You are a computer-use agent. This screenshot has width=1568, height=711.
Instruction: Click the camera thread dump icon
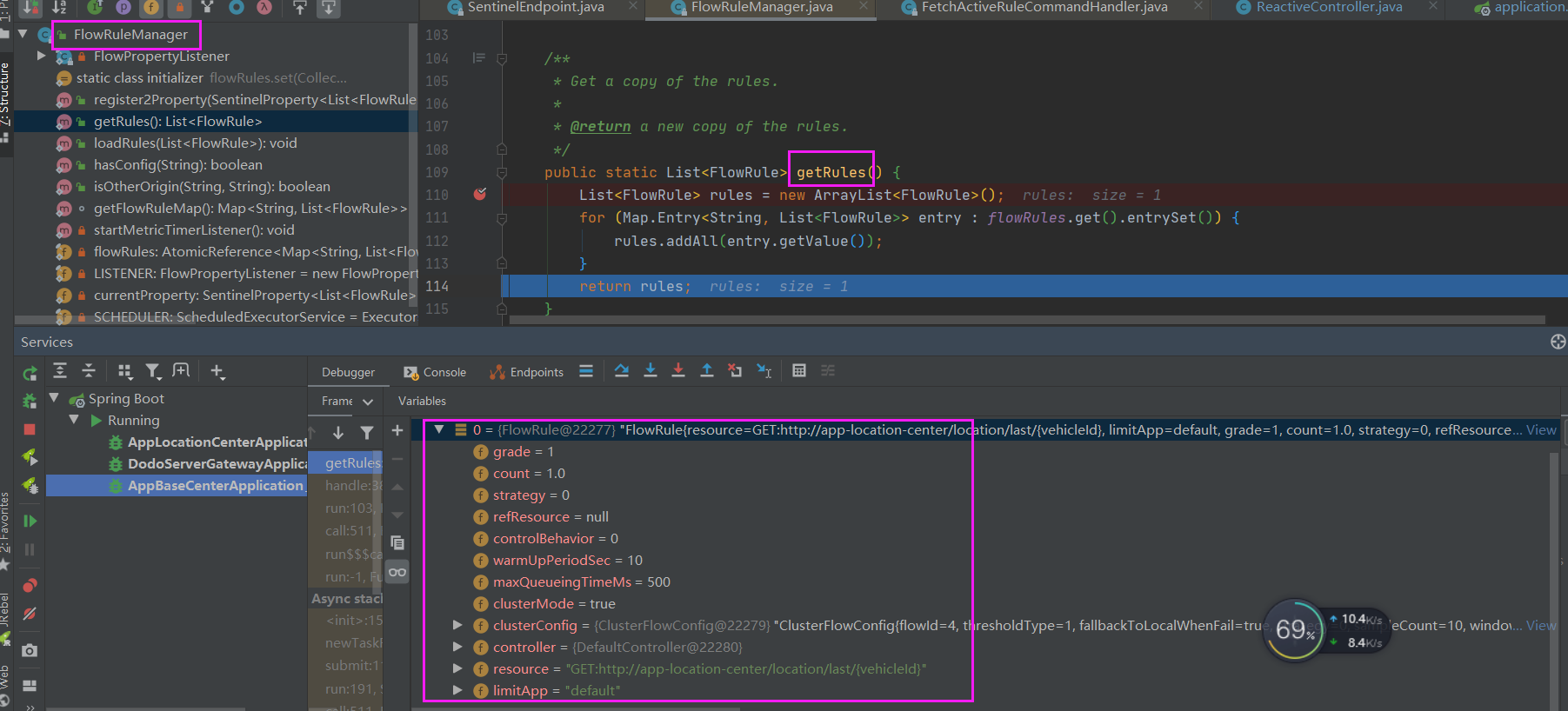(30, 650)
